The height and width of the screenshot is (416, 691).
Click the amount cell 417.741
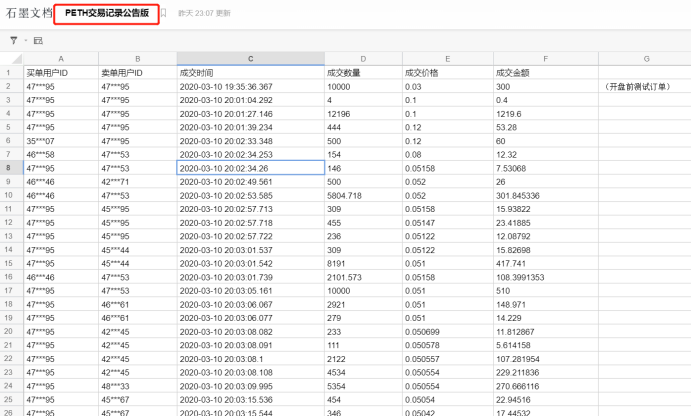[546, 263]
